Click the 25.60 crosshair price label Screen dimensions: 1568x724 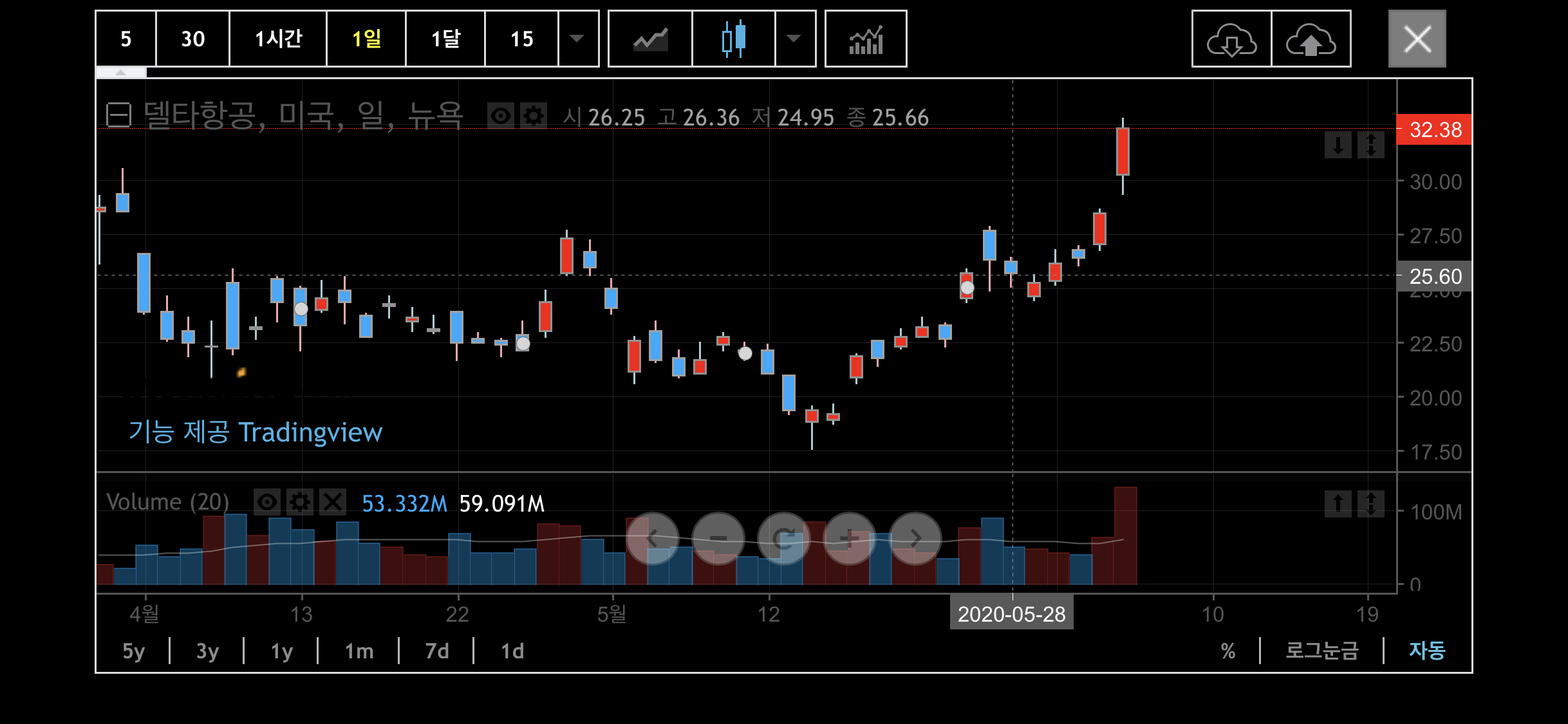click(1435, 276)
